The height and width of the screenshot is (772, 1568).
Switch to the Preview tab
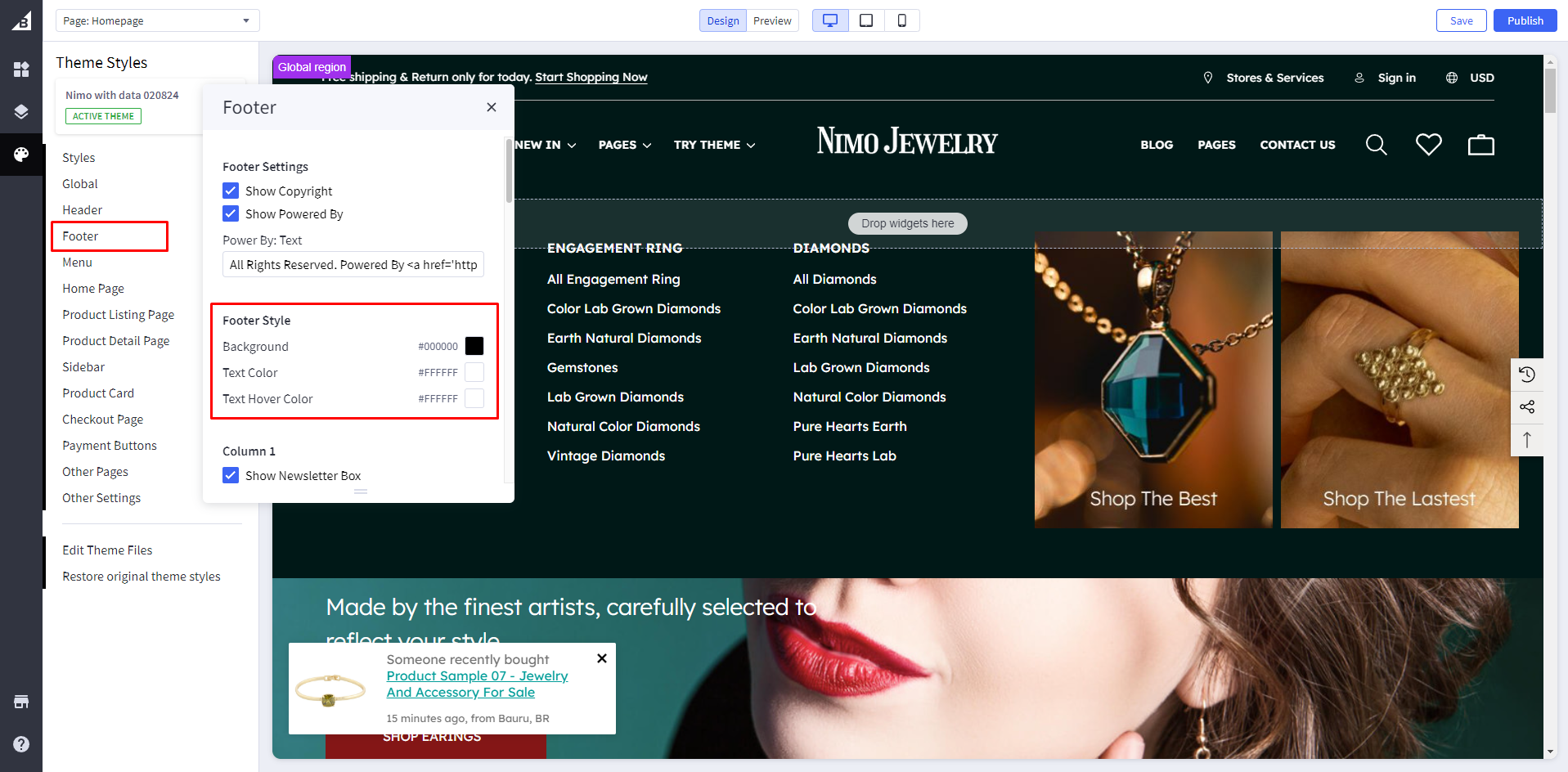772,20
